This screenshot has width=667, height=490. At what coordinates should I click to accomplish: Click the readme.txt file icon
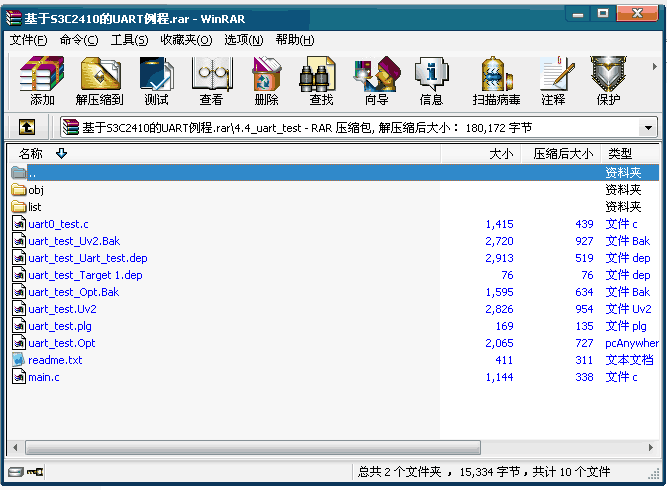click(19, 360)
